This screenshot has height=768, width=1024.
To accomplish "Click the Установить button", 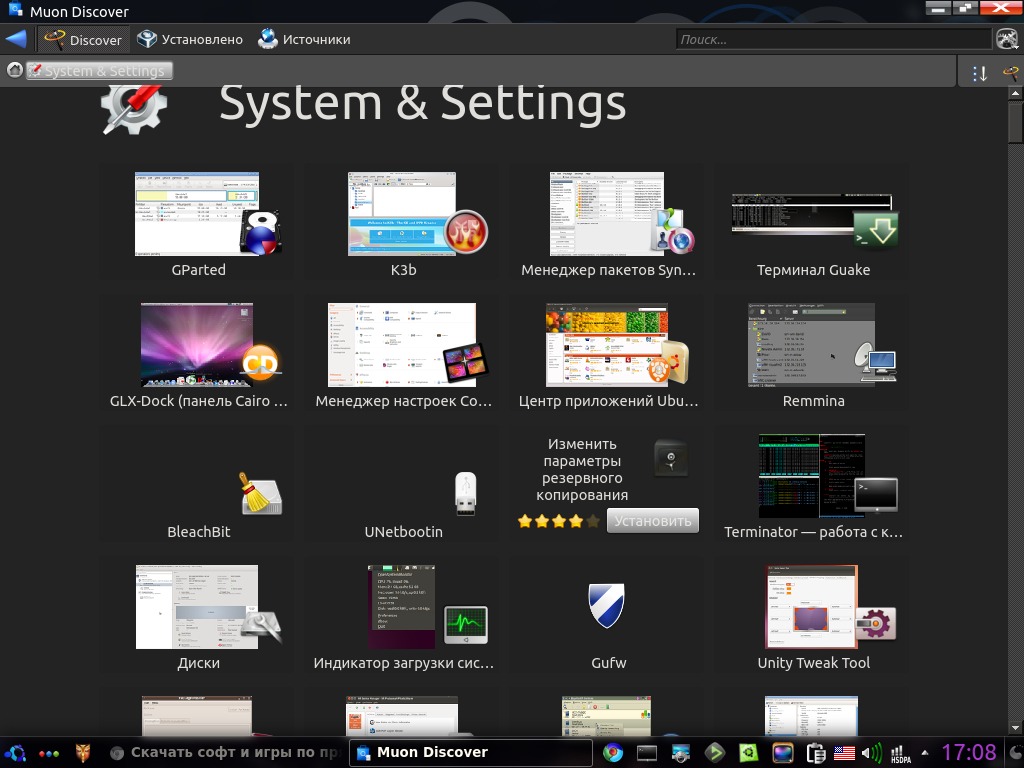I will pyautogui.click(x=652, y=520).
